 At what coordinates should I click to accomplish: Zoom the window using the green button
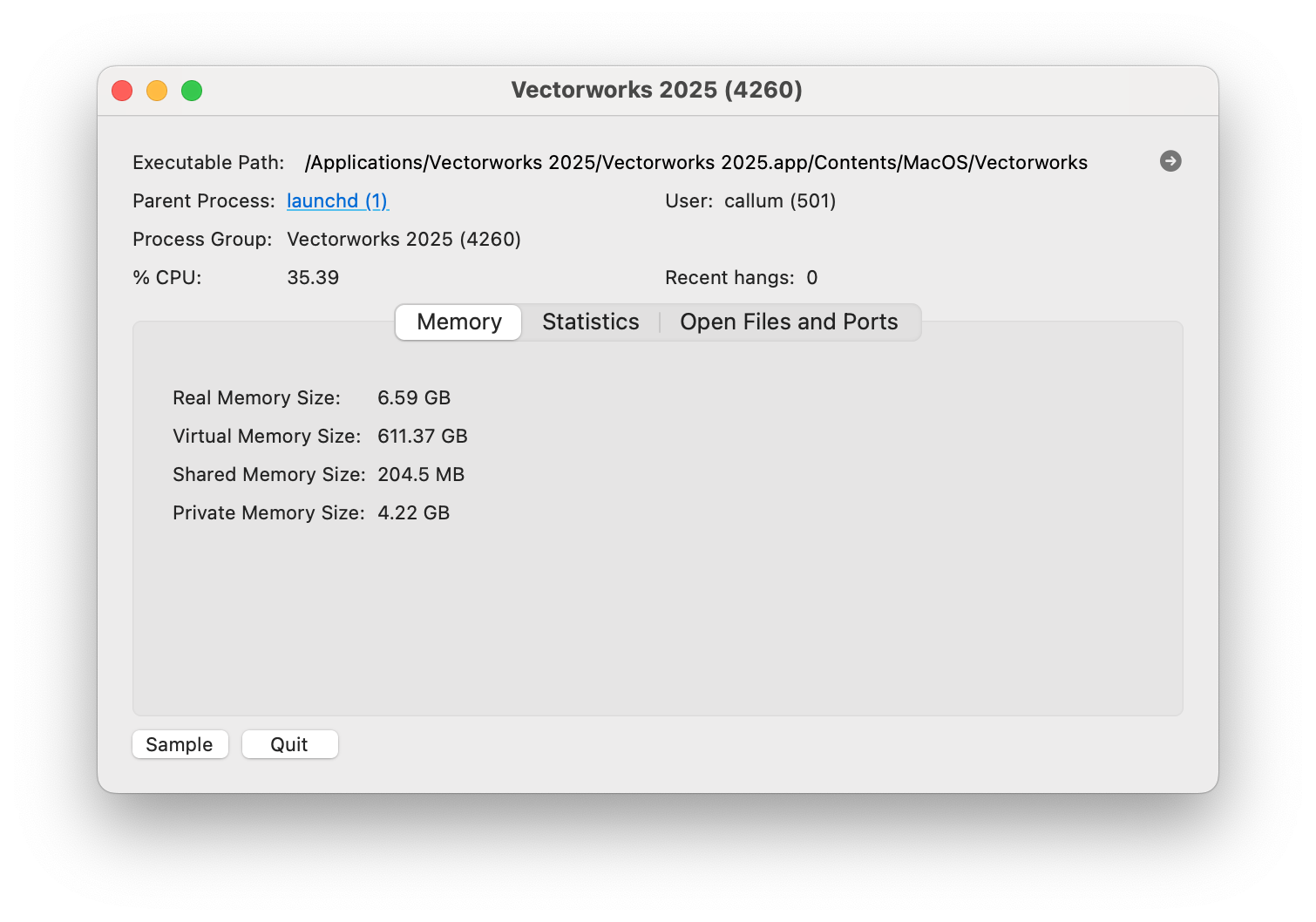click(x=192, y=91)
